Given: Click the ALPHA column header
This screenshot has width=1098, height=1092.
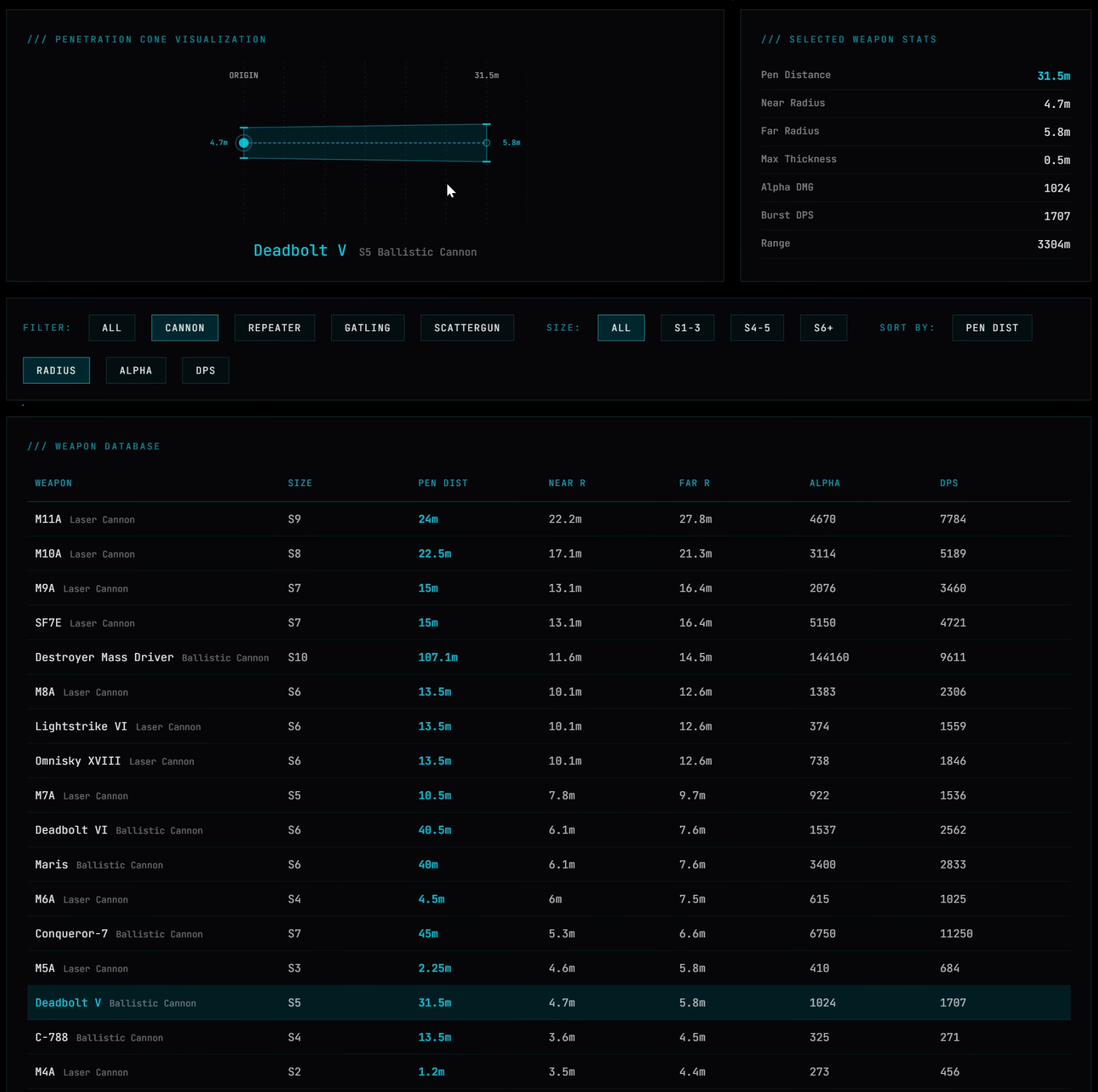Looking at the screenshot, I should pyautogui.click(x=825, y=483).
